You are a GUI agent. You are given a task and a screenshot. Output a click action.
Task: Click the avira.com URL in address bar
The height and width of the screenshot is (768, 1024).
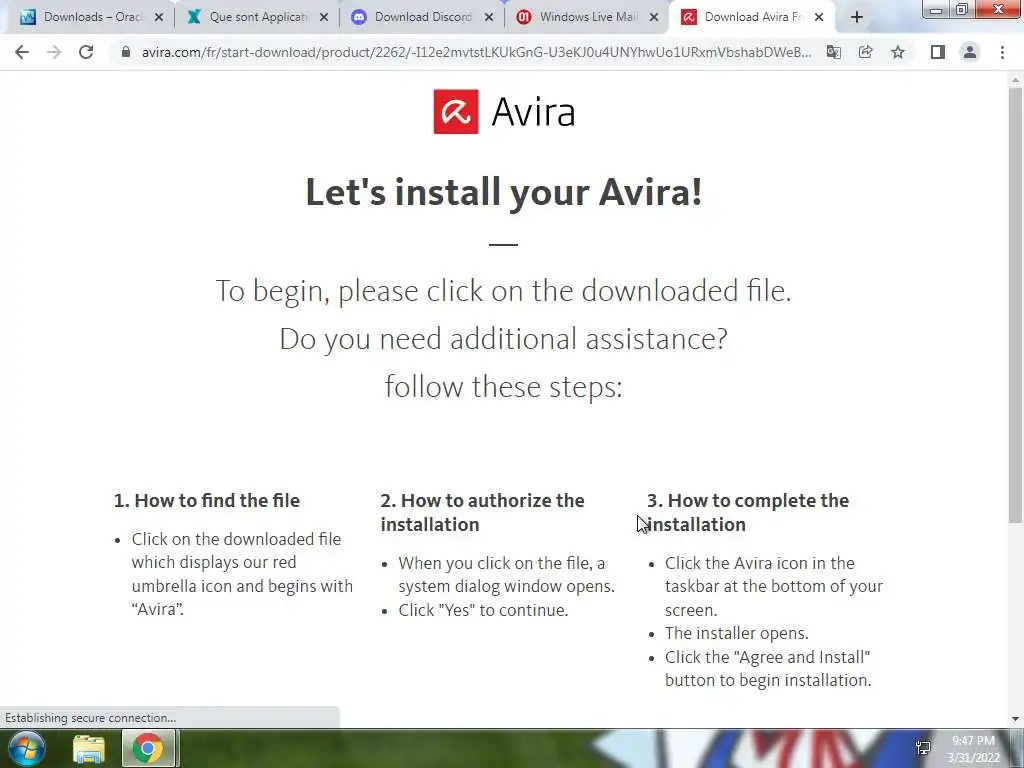(x=477, y=52)
